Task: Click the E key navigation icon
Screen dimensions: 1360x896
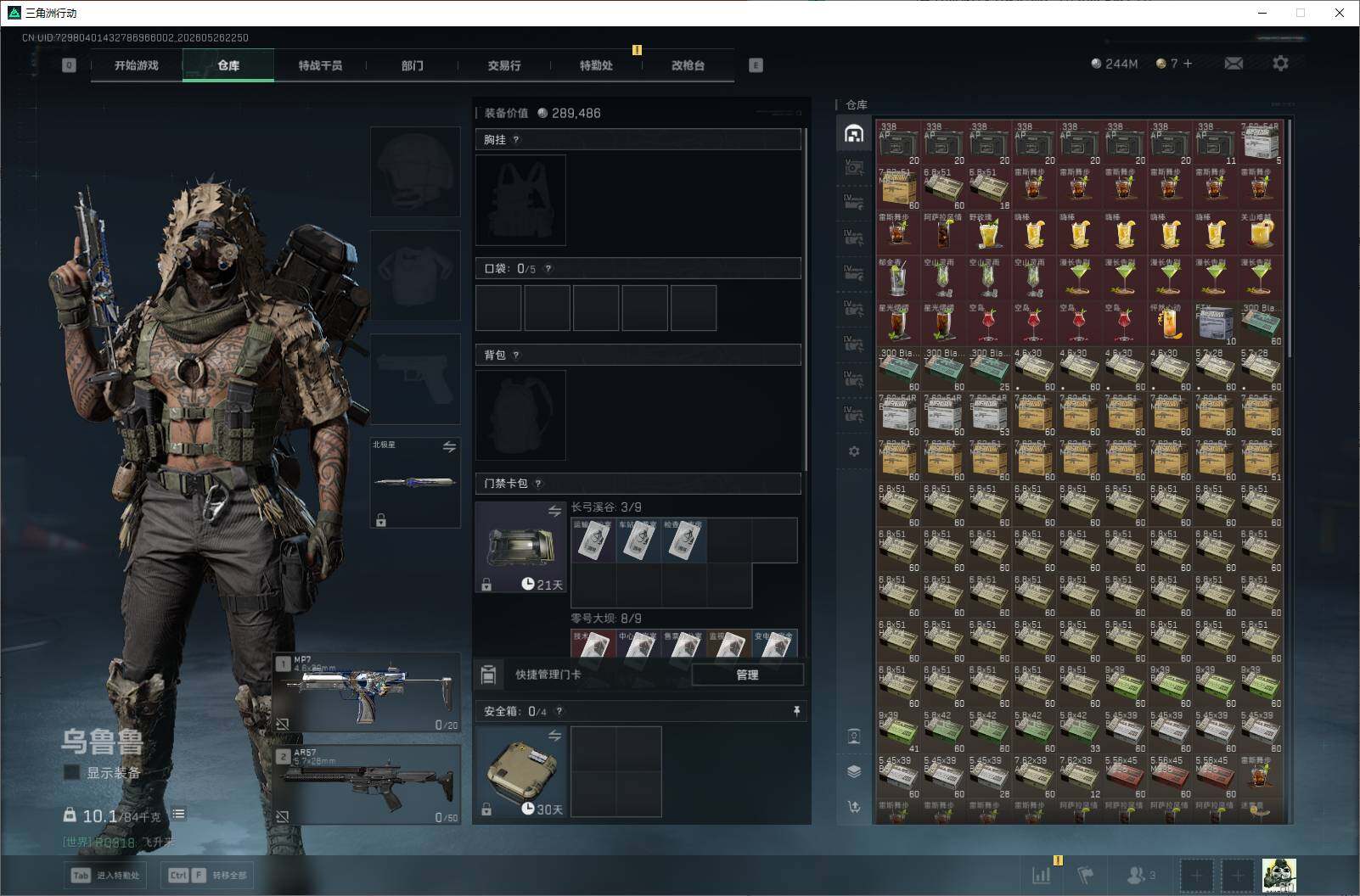Action: tap(756, 64)
